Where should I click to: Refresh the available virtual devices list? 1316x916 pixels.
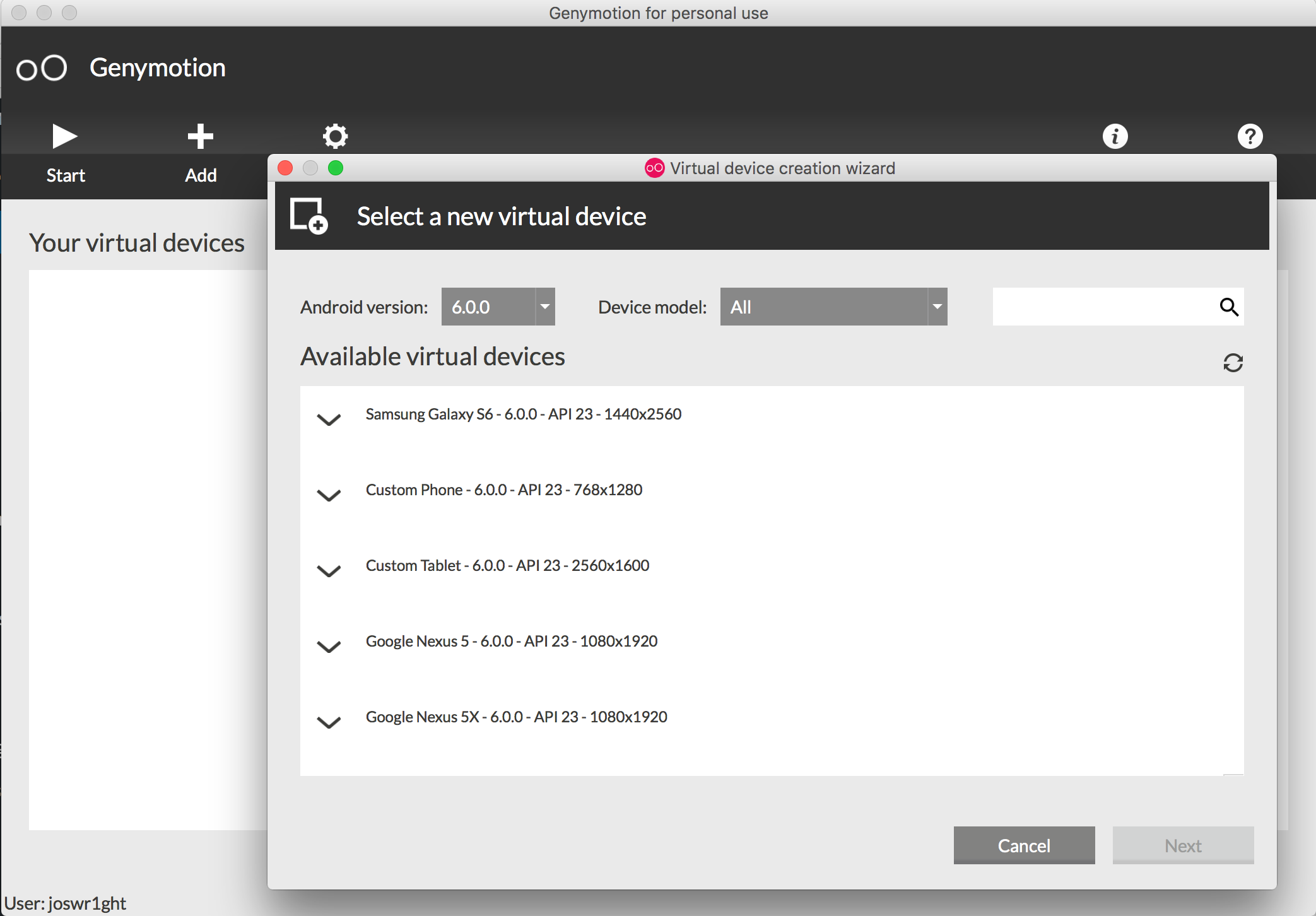1233,363
